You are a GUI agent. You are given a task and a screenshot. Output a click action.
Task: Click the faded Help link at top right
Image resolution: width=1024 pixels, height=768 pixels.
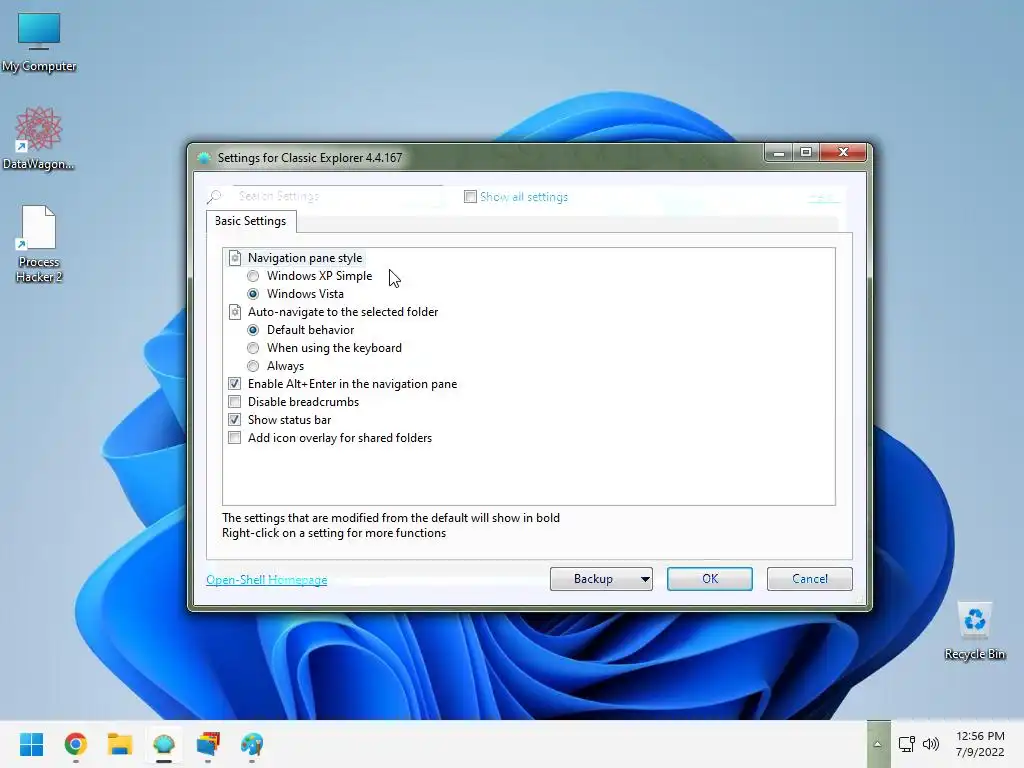(824, 197)
